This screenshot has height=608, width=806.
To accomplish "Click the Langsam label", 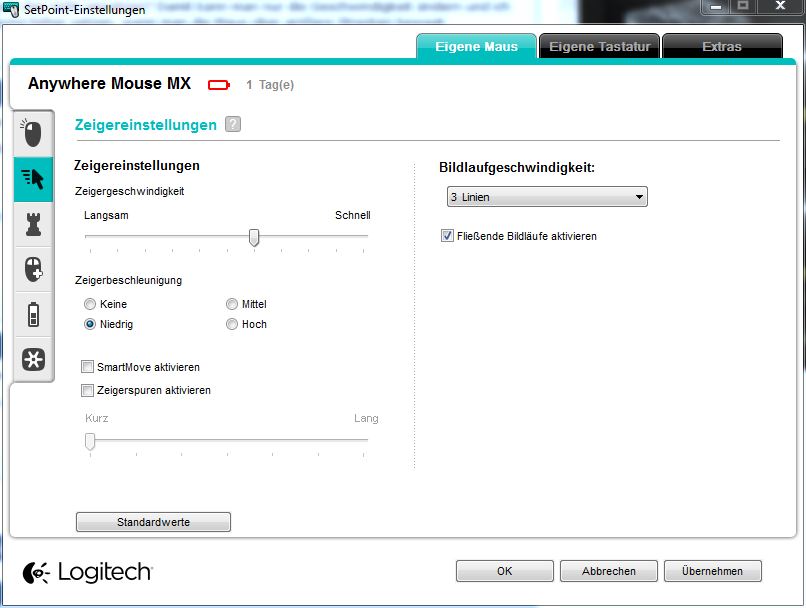I will pos(106,215).
